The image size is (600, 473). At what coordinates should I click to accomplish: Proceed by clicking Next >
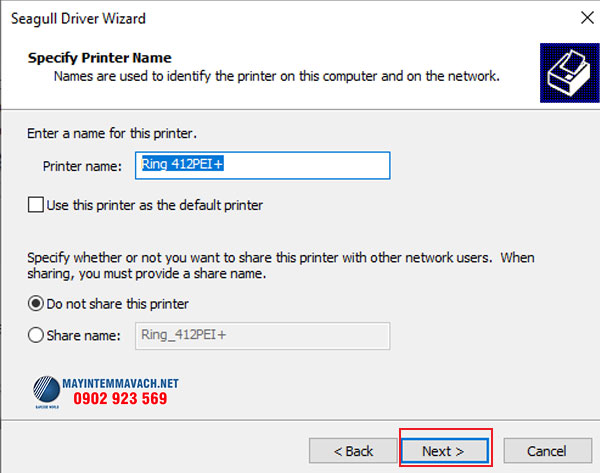(x=443, y=451)
